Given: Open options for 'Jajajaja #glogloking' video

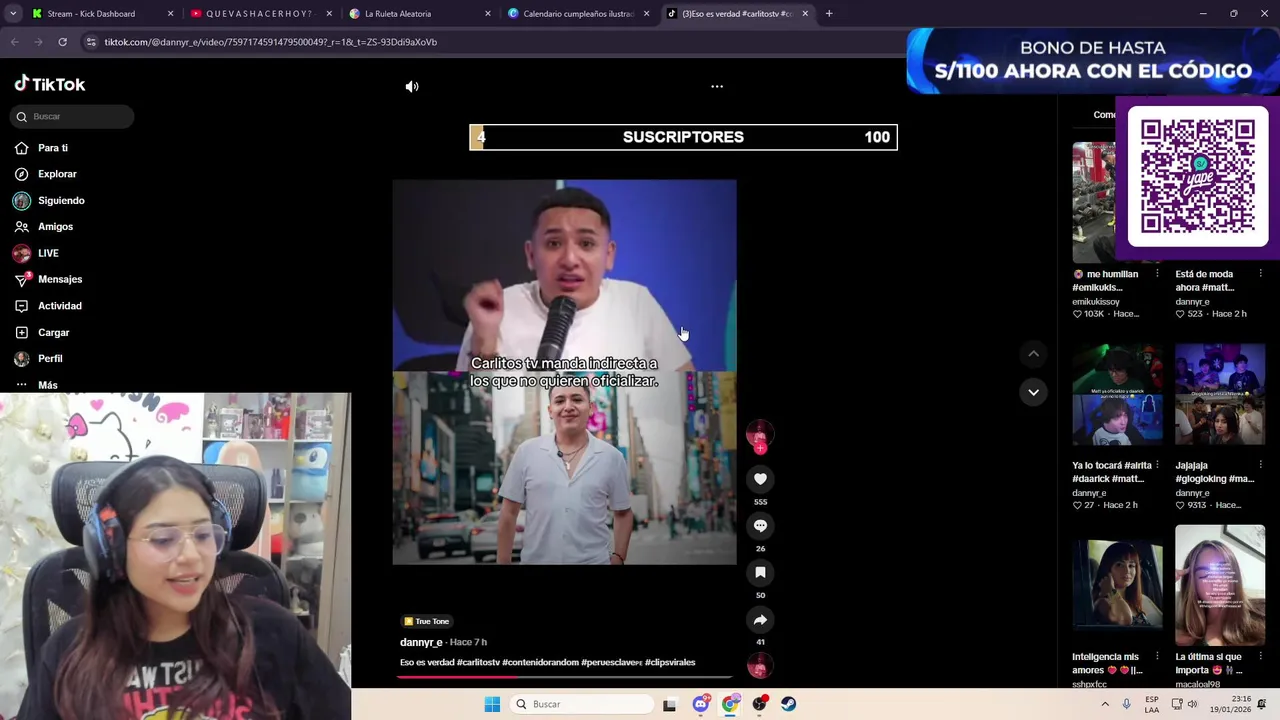Looking at the screenshot, I should 1260,465.
